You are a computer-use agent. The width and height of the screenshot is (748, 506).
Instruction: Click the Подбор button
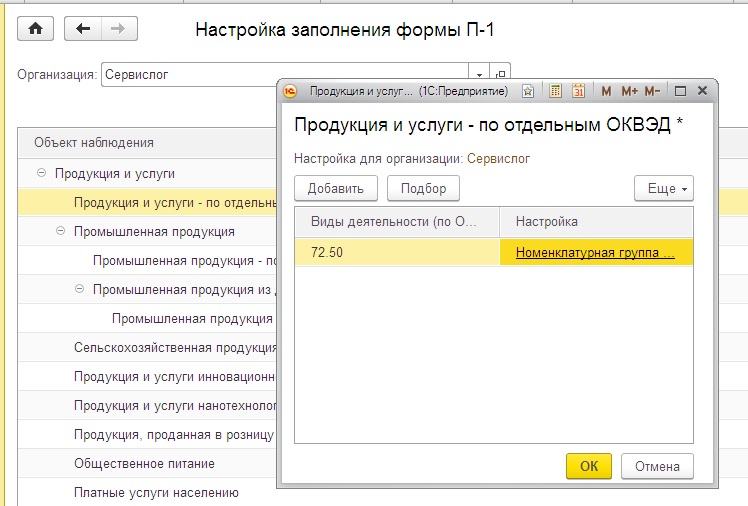pos(424,188)
